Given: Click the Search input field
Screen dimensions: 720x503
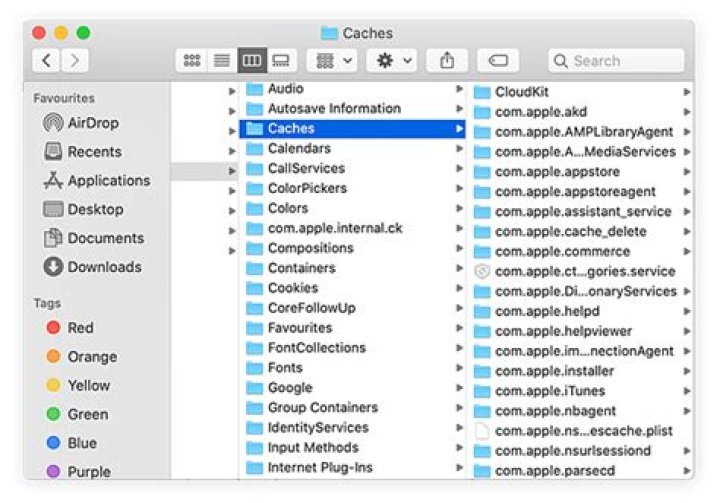Looking at the screenshot, I should click(625, 61).
